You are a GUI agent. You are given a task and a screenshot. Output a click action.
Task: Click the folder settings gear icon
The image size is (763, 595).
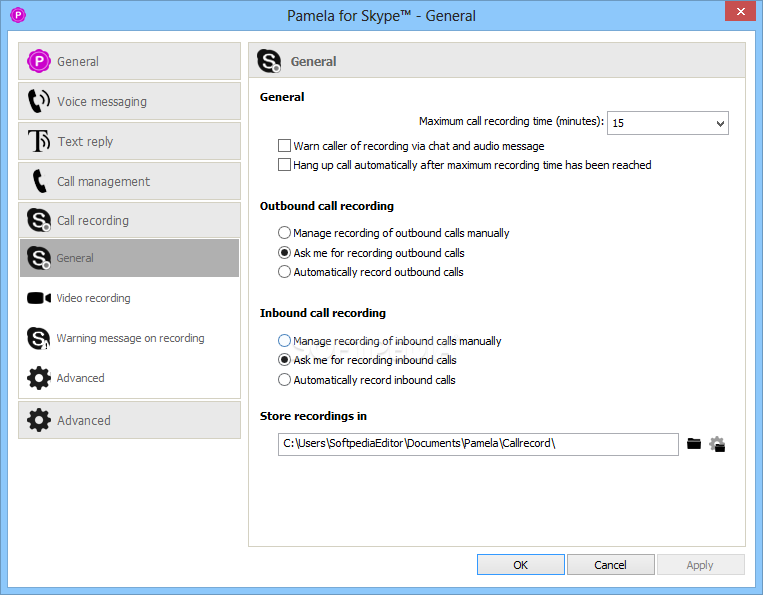click(x=717, y=444)
